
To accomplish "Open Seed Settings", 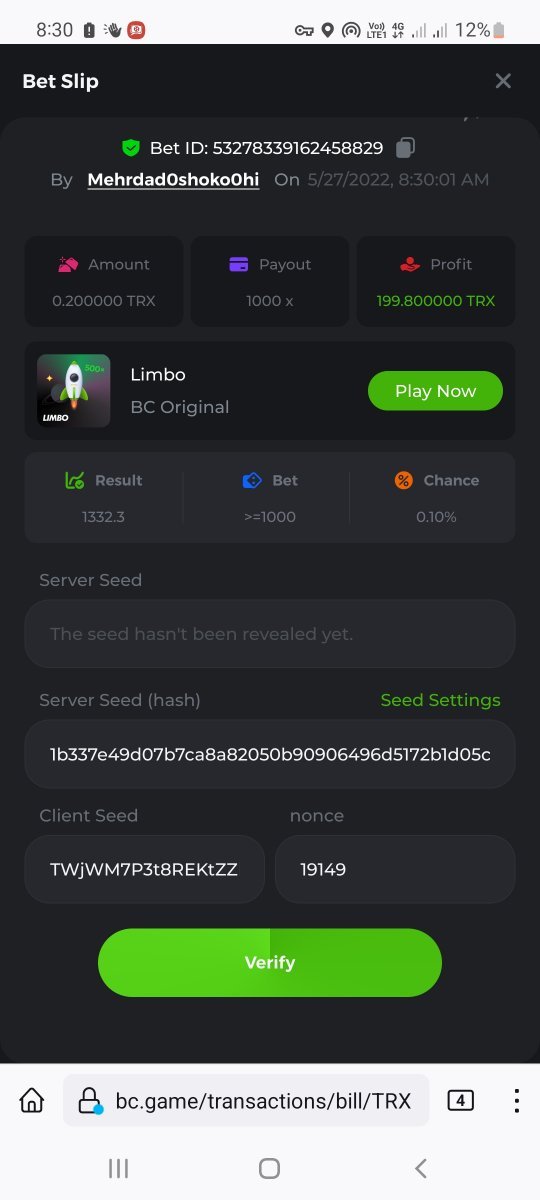I will pyautogui.click(x=440, y=700).
